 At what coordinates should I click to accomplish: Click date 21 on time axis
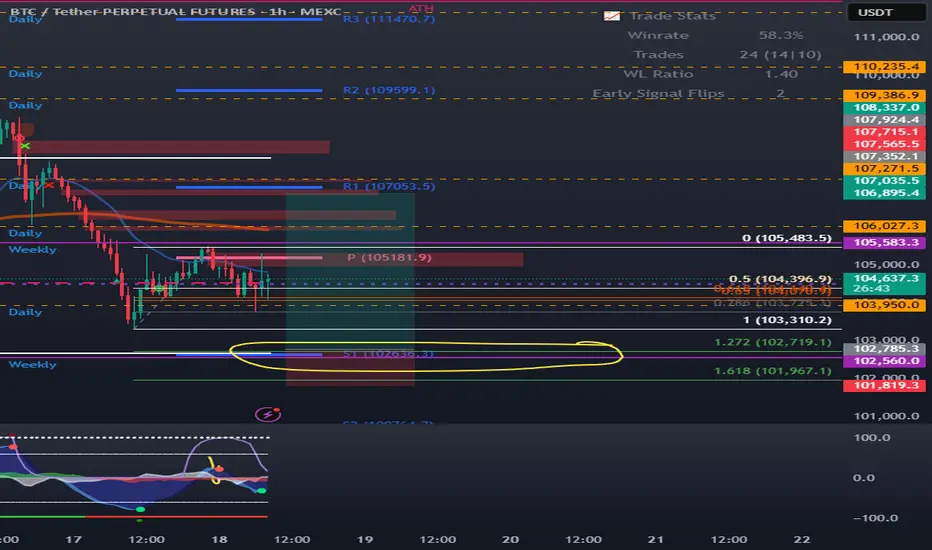(x=656, y=539)
